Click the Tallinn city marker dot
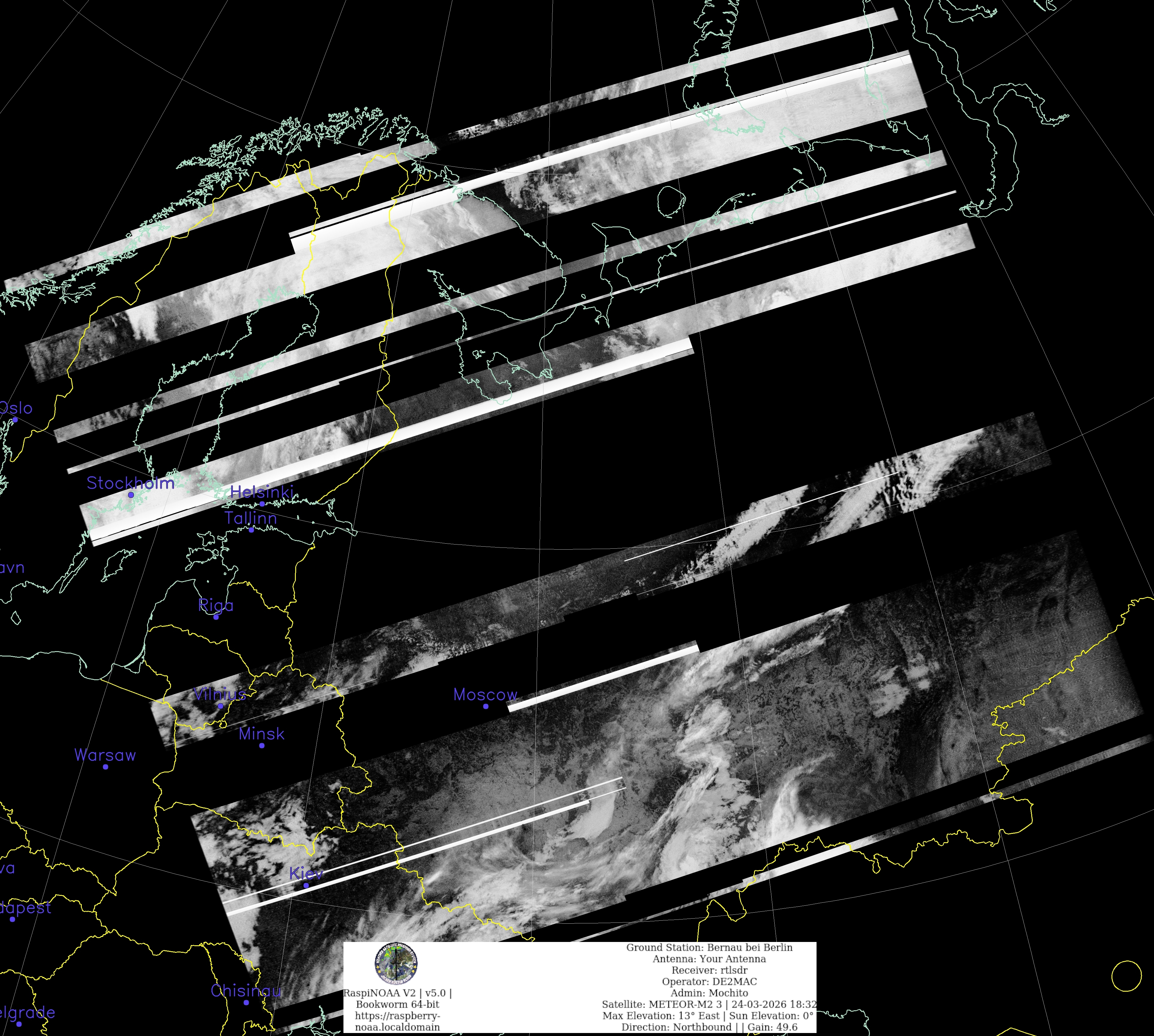1154x1036 pixels. [251, 530]
